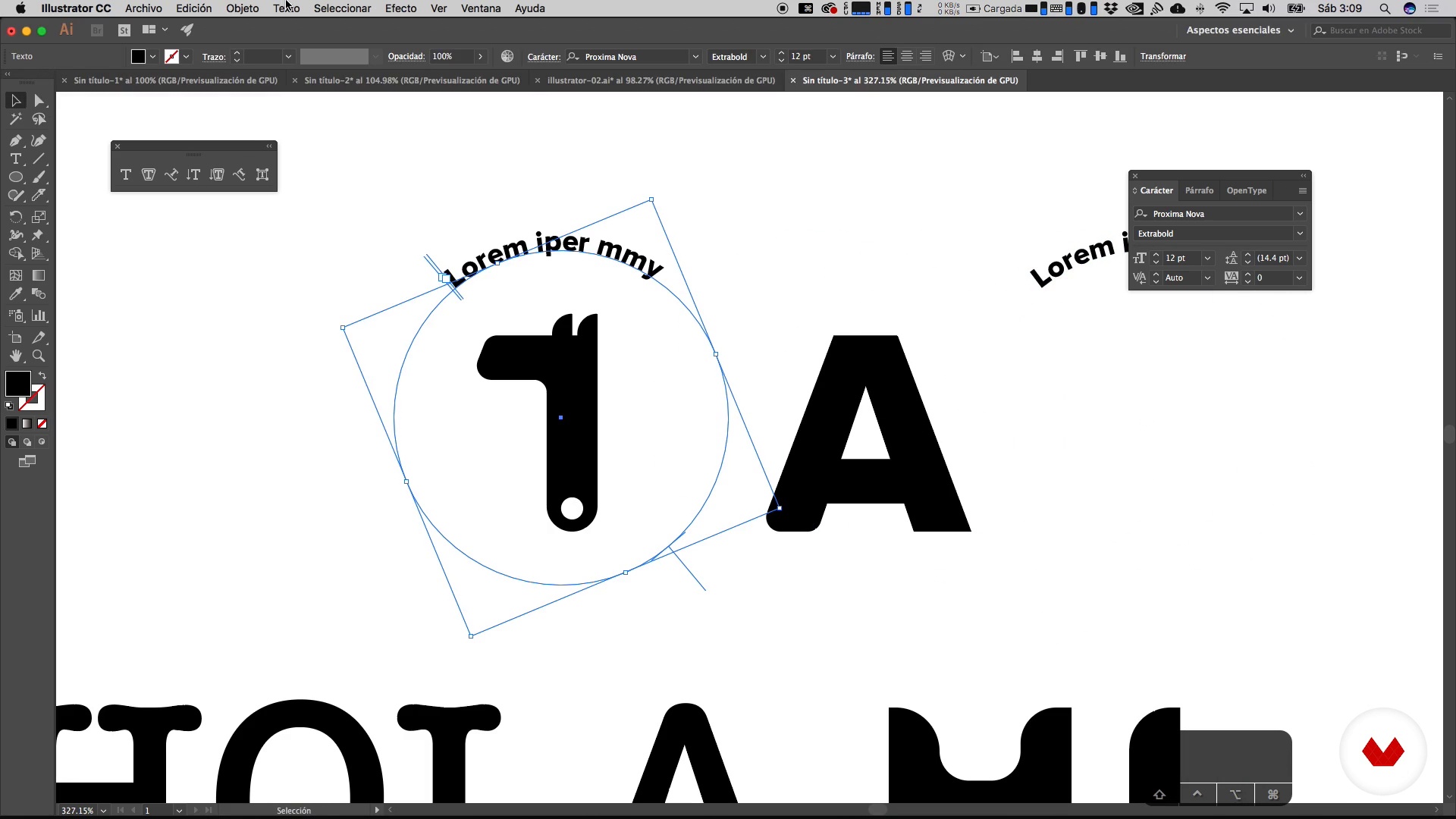Click the Trazo label link
The height and width of the screenshot is (819, 1456).
214,57
